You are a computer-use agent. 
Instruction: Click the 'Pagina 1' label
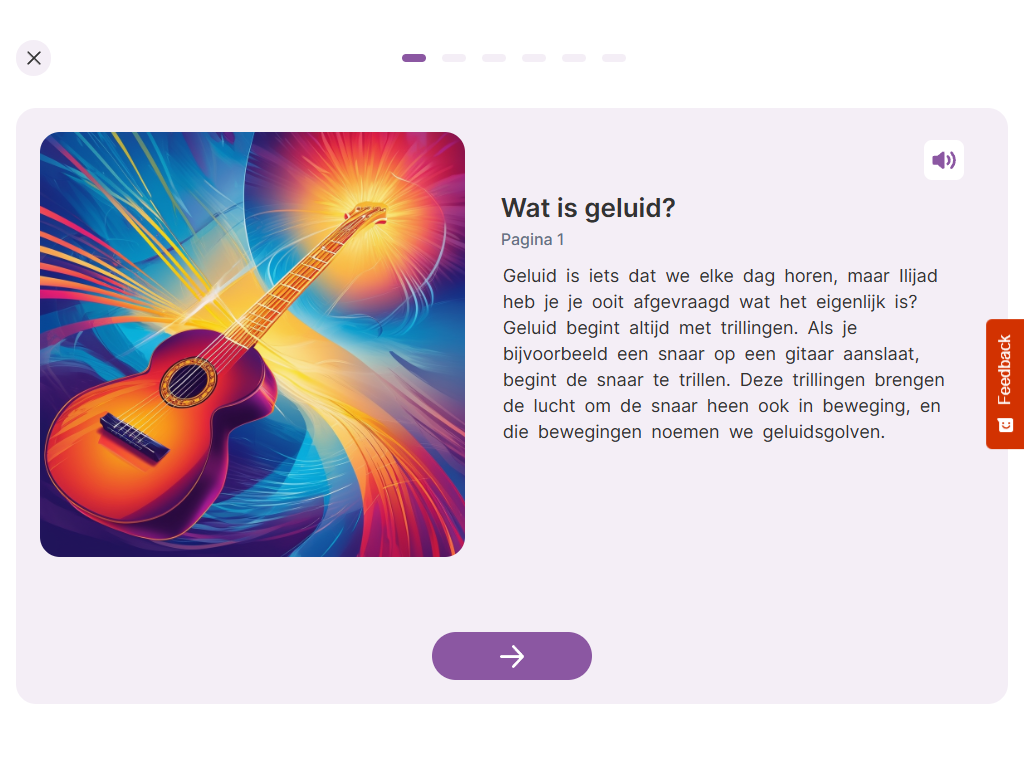click(532, 240)
